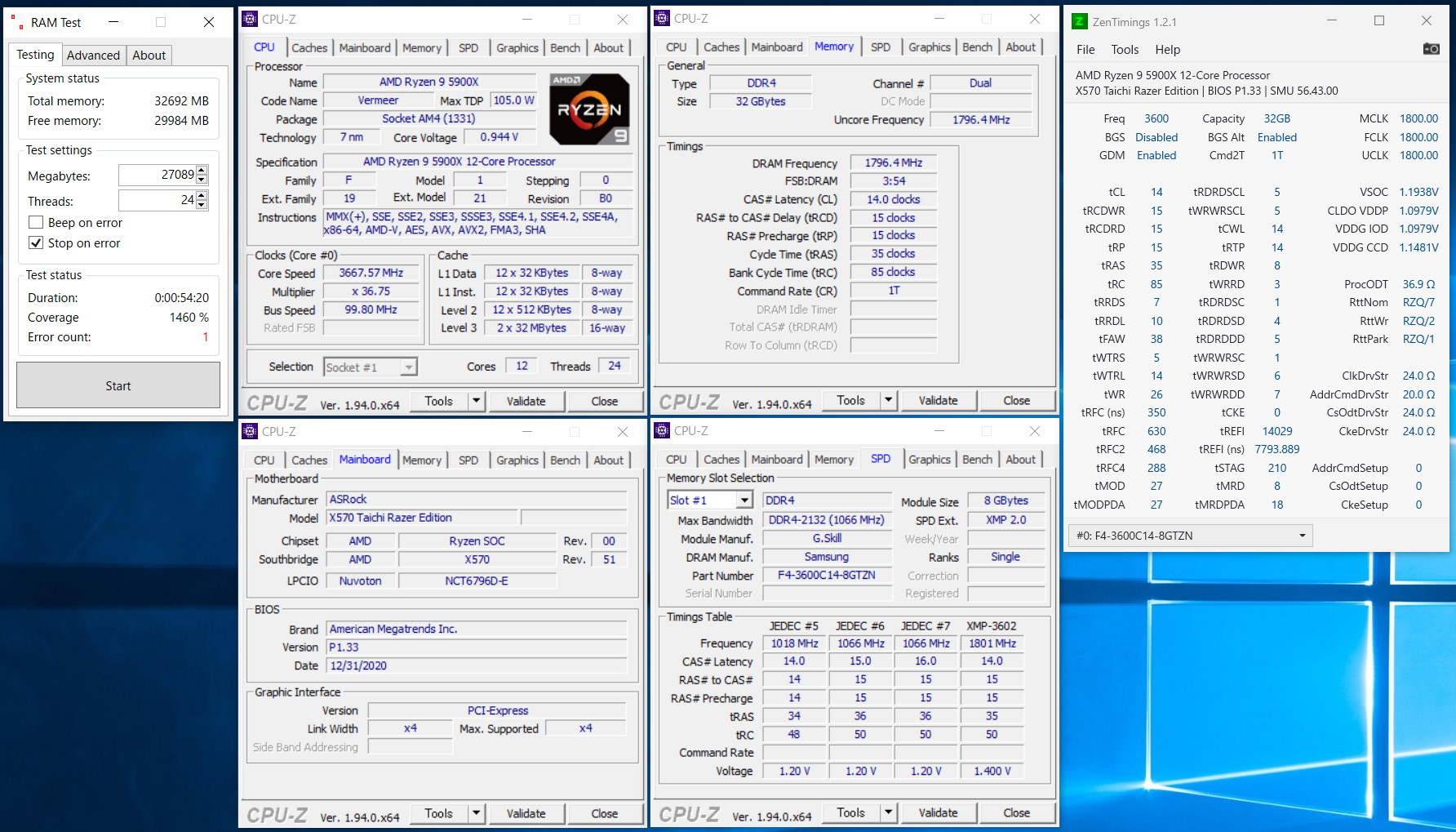Click Close in the Memory tab window
This screenshot has height=832, width=1456.
(x=1016, y=400)
